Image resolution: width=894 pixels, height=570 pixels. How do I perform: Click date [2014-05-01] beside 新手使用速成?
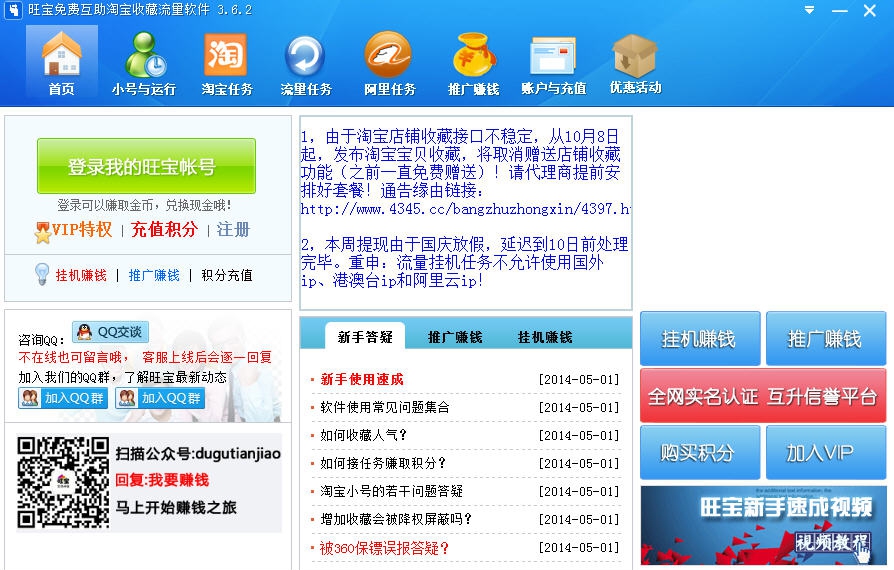point(579,380)
